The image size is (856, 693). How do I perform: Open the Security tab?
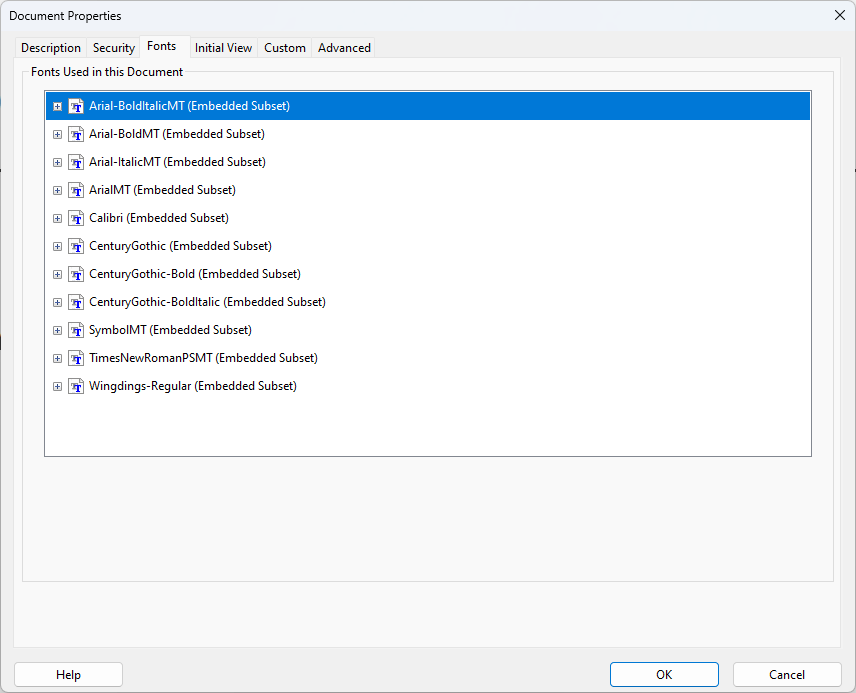coord(114,48)
